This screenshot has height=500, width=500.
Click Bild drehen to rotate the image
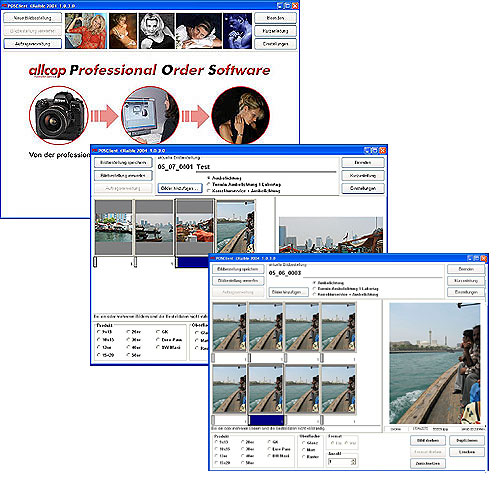428,441
